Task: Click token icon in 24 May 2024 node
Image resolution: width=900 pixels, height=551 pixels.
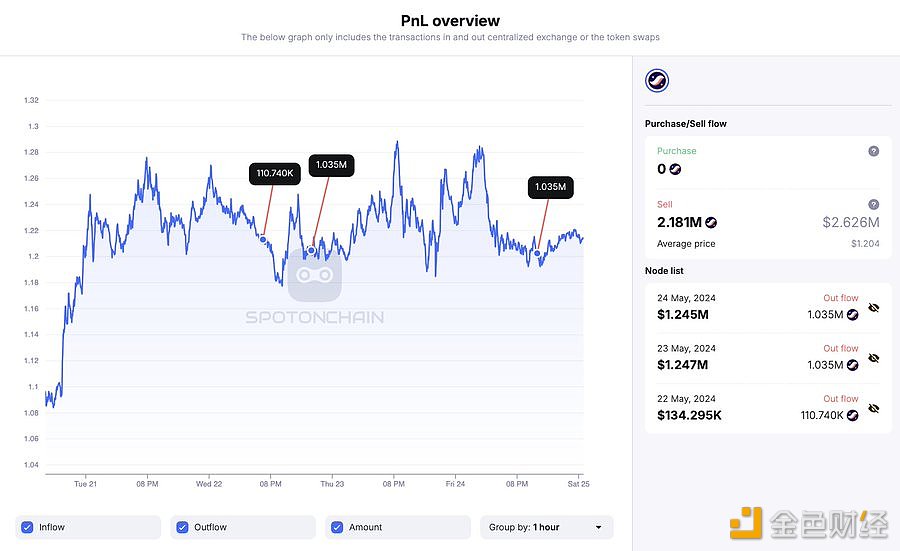Action: click(852, 315)
